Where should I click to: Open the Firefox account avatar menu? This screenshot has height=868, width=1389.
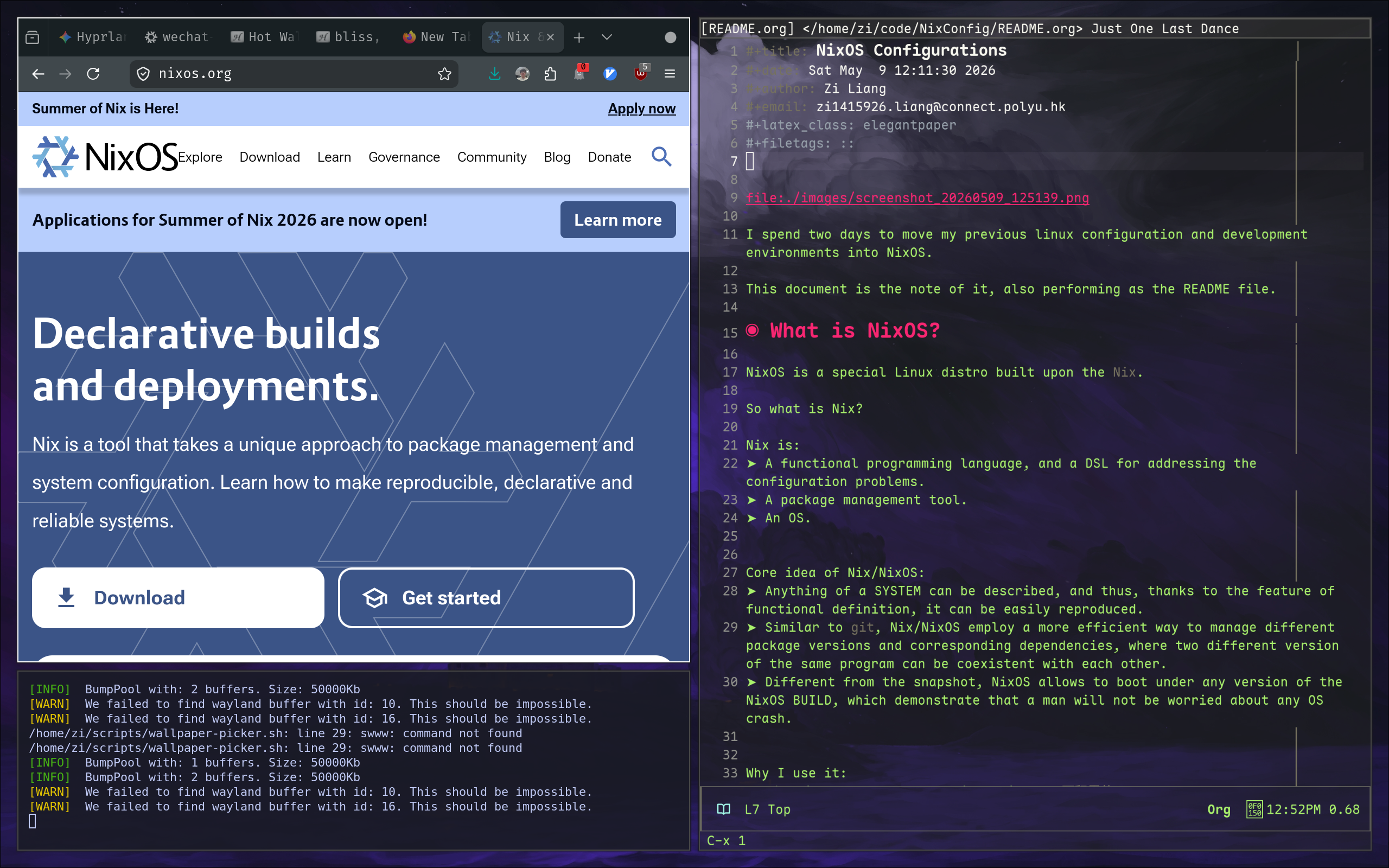pos(523,73)
